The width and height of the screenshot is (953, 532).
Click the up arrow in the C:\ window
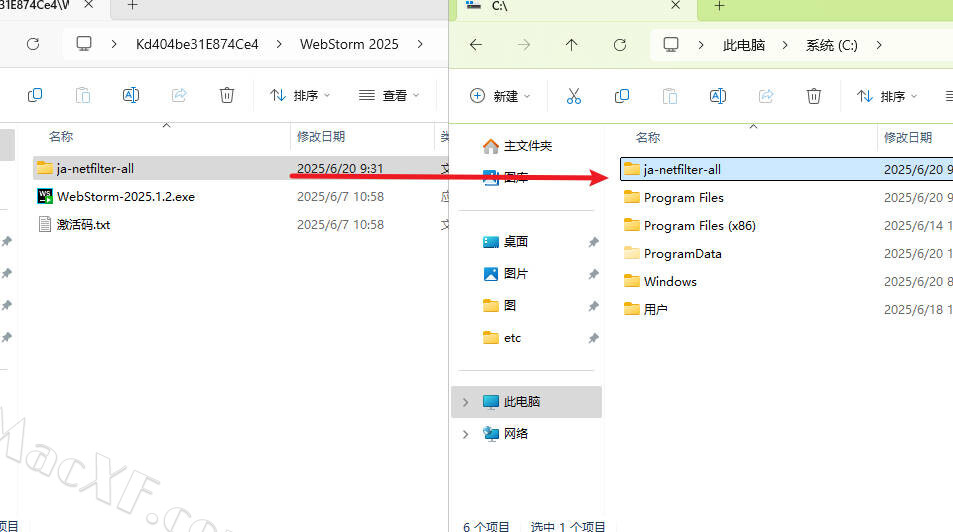(571, 44)
